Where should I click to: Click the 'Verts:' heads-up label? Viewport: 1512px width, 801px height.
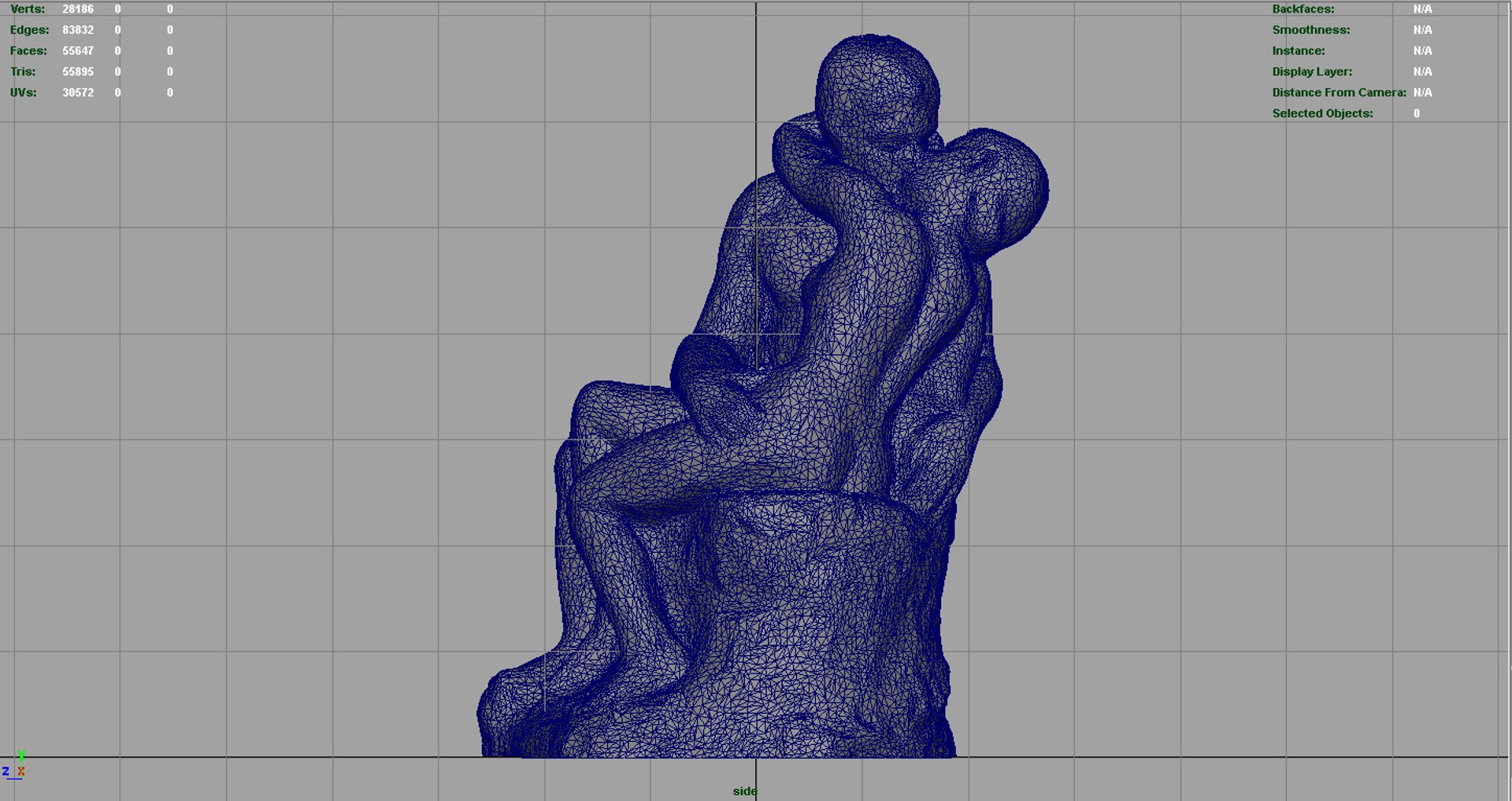(28, 9)
